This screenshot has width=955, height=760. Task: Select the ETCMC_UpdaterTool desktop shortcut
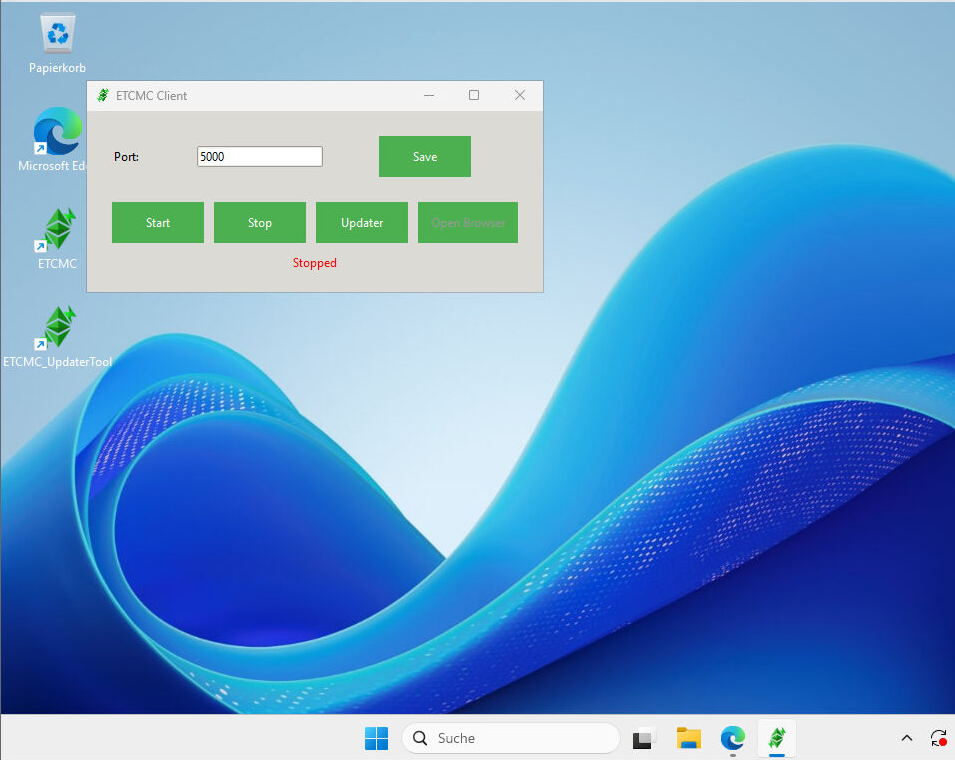point(57,329)
